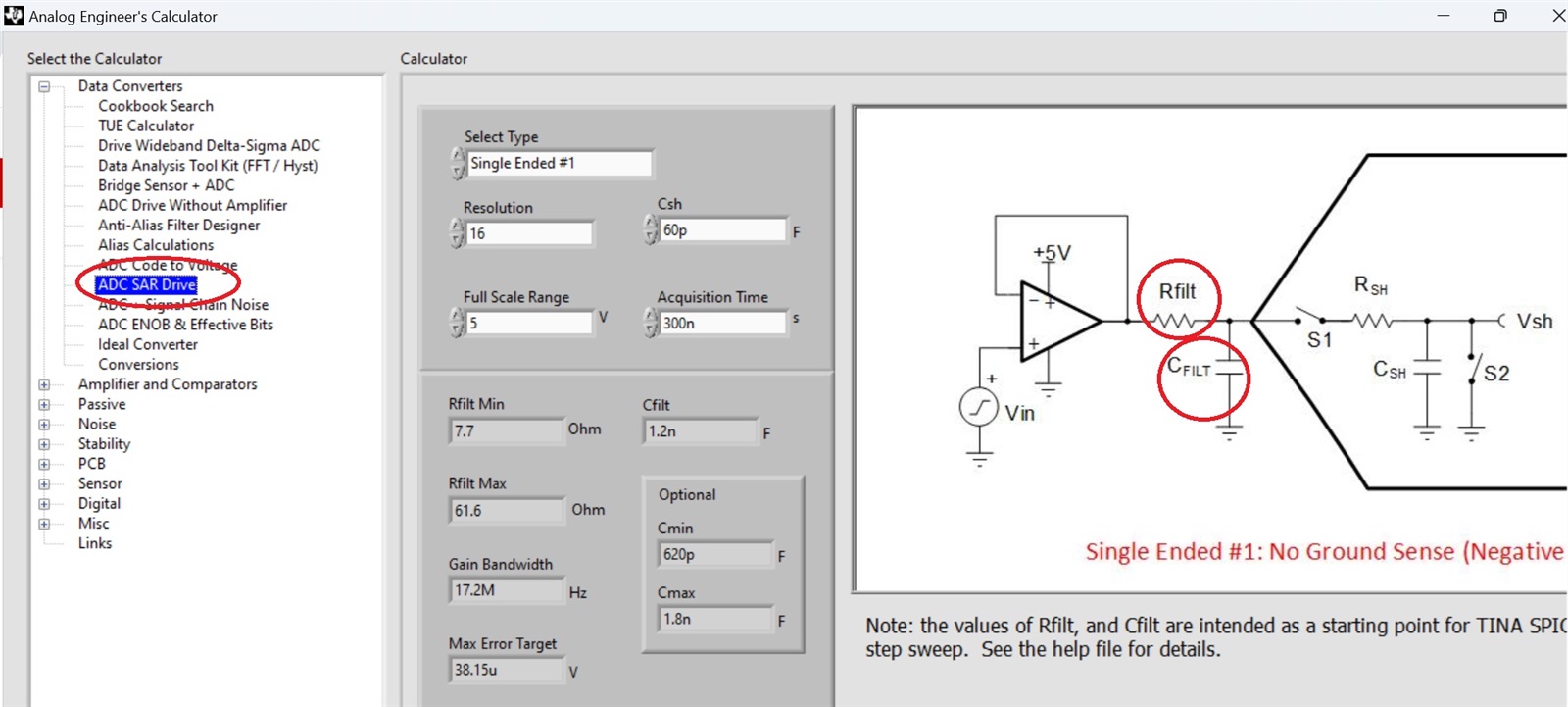Expand the Stability category
1568x707 pixels.
pyautogui.click(x=44, y=444)
